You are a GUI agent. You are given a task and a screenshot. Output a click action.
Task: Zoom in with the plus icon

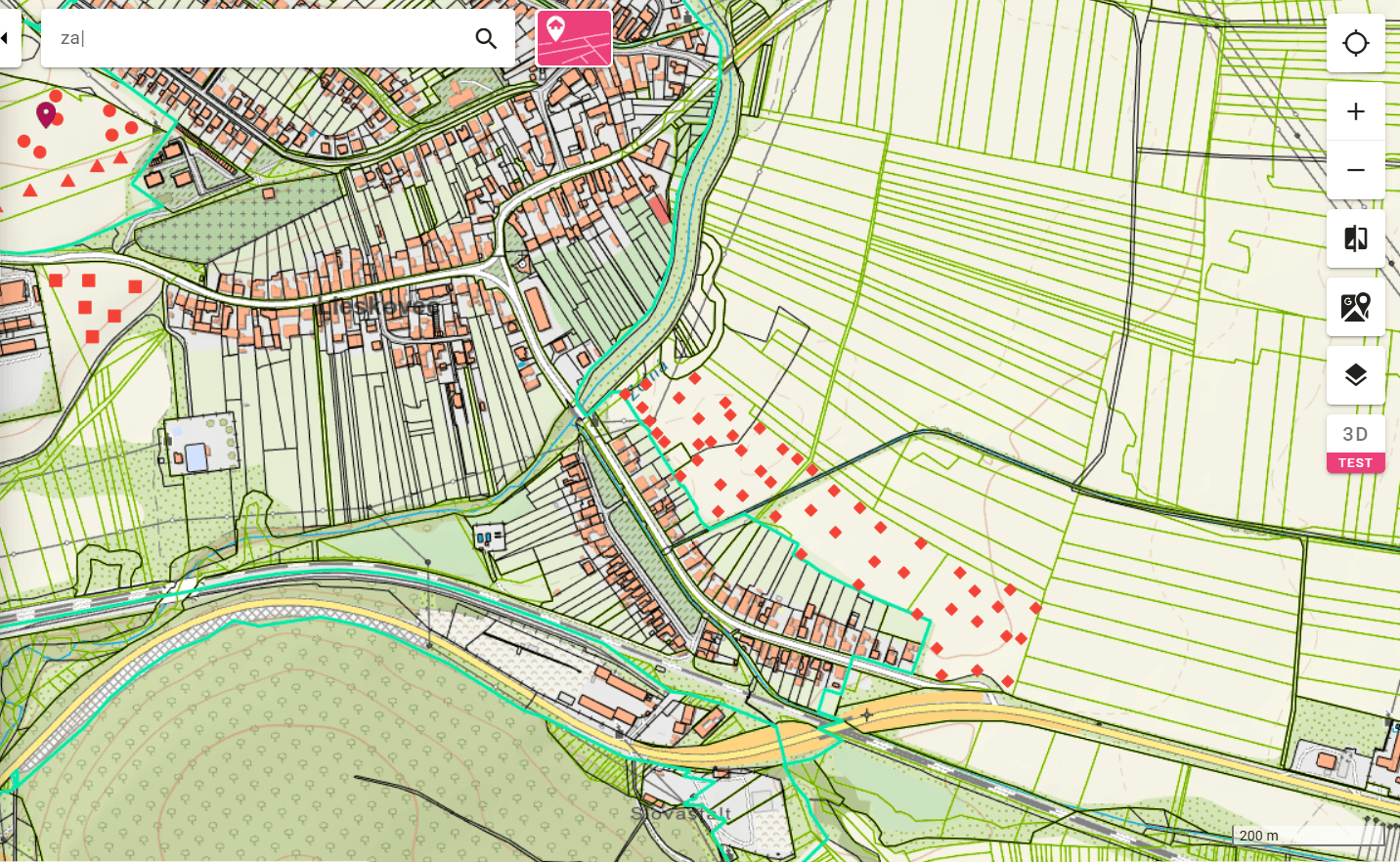pos(1355,110)
